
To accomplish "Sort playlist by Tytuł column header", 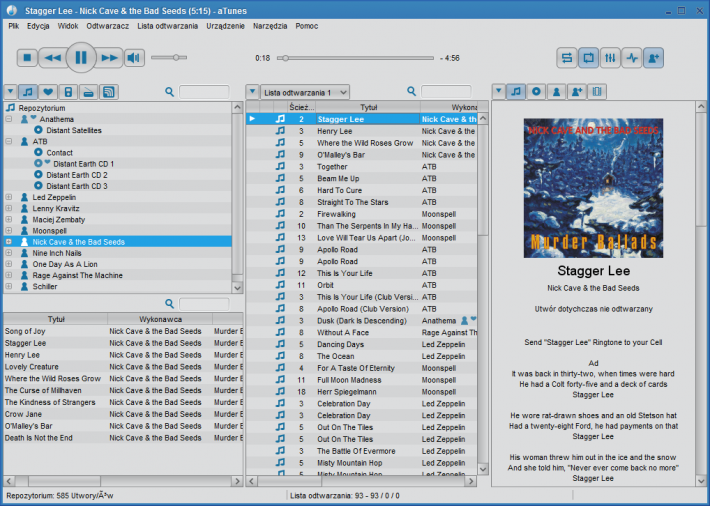I will tap(368, 107).
